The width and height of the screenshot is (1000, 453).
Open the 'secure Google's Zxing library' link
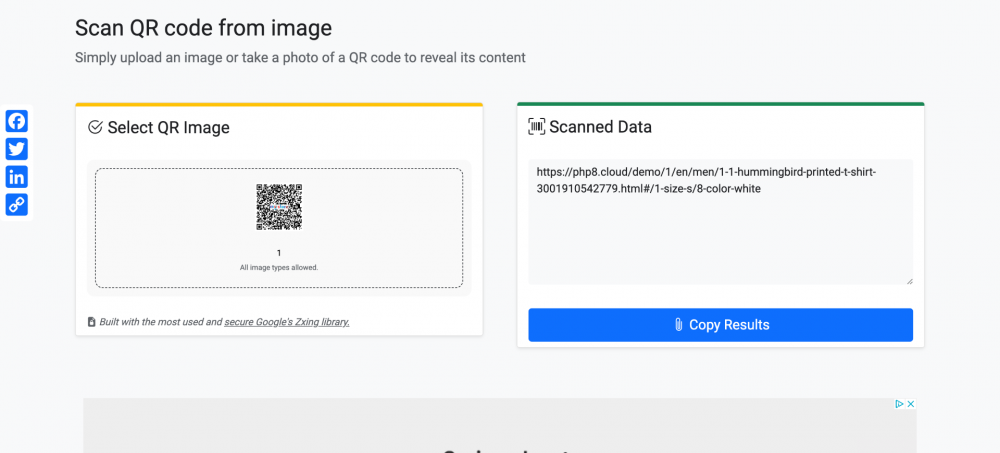click(287, 322)
